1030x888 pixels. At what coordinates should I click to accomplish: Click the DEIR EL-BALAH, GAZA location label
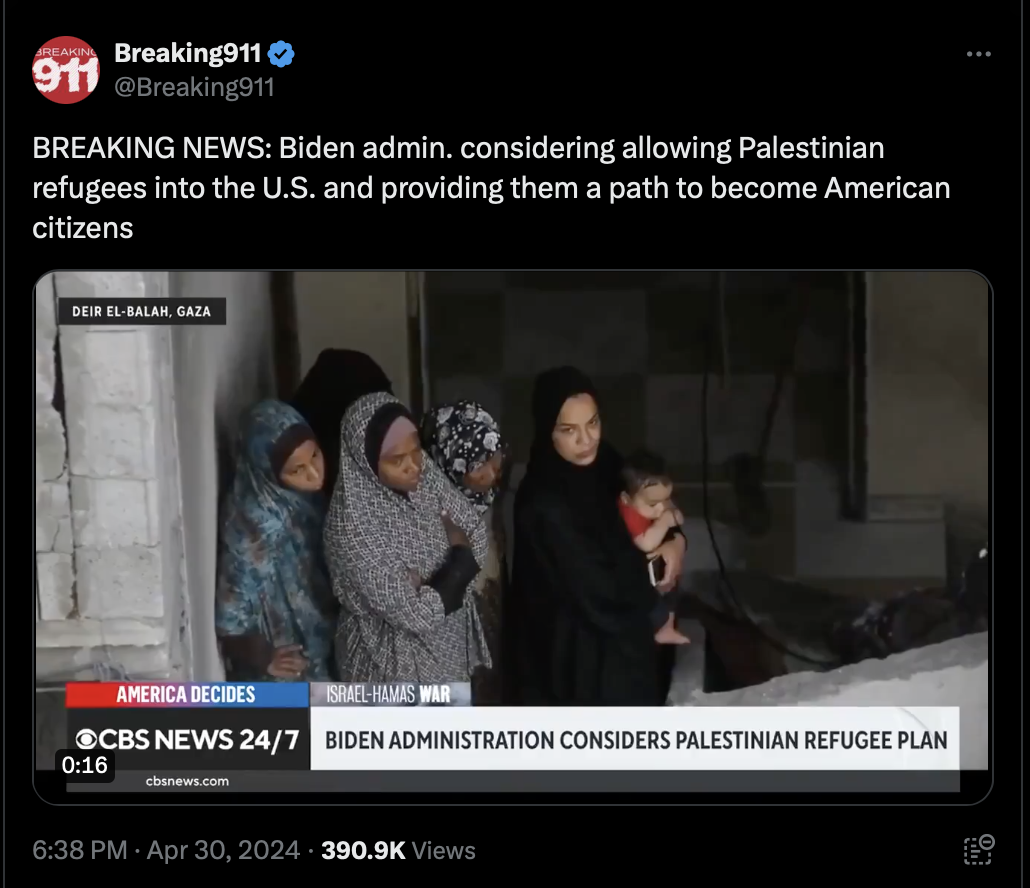point(142,311)
